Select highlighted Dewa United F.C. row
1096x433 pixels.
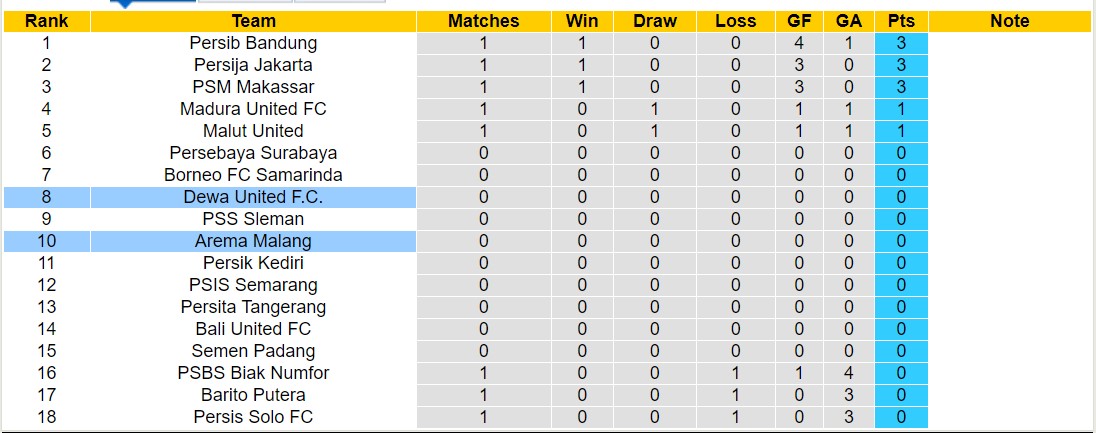pos(253,197)
